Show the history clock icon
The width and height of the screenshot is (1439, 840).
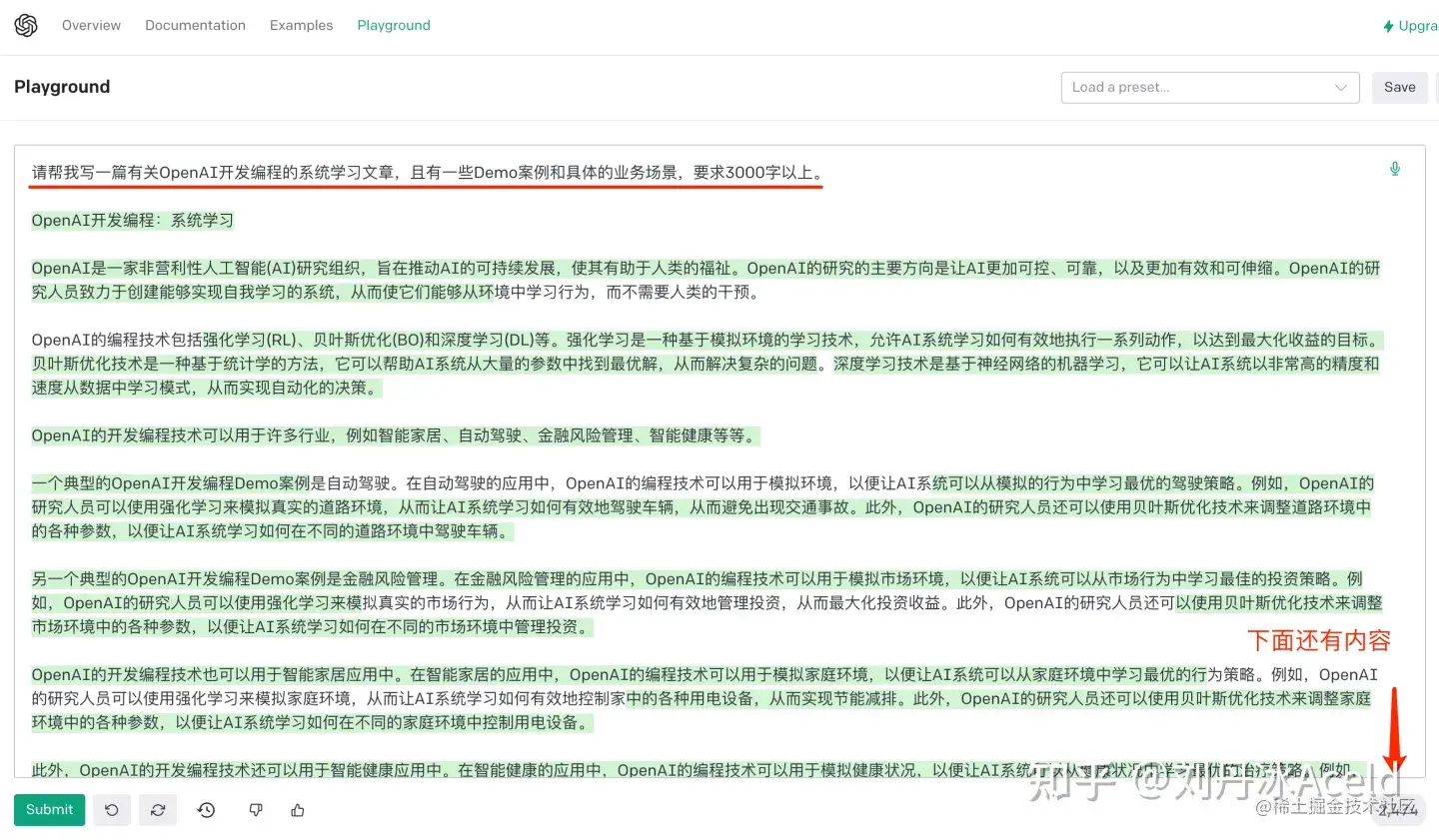(x=206, y=810)
